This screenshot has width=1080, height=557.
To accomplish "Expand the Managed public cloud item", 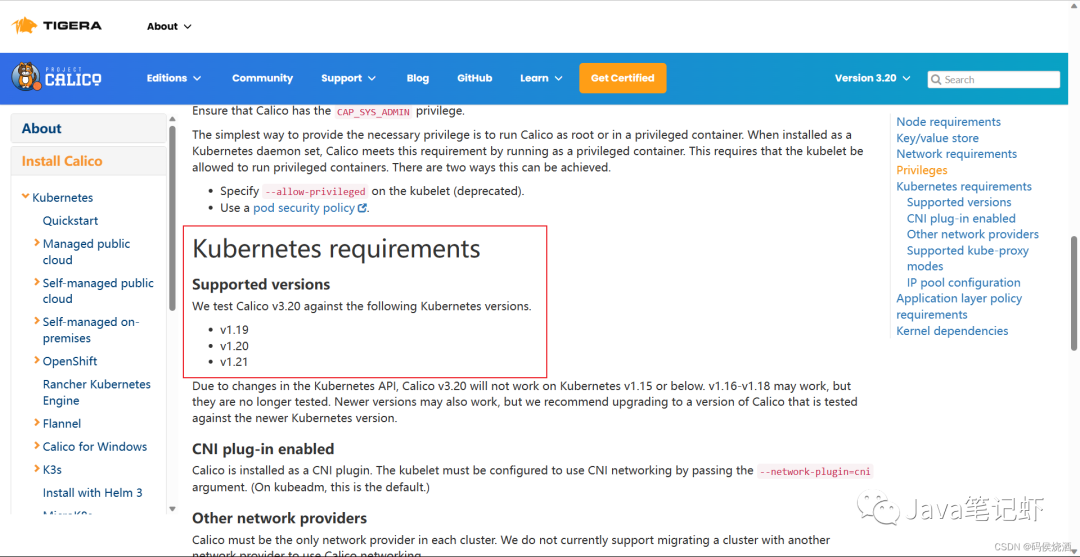I will click(37, 243).
